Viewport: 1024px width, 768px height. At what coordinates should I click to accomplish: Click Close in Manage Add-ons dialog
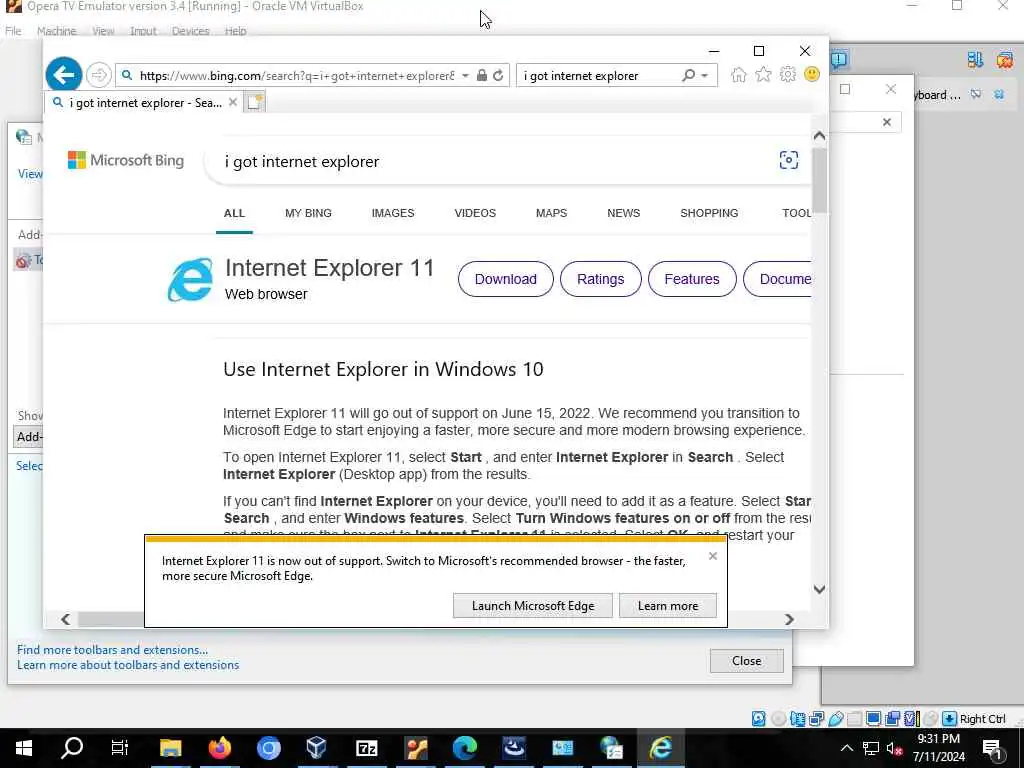746,661
